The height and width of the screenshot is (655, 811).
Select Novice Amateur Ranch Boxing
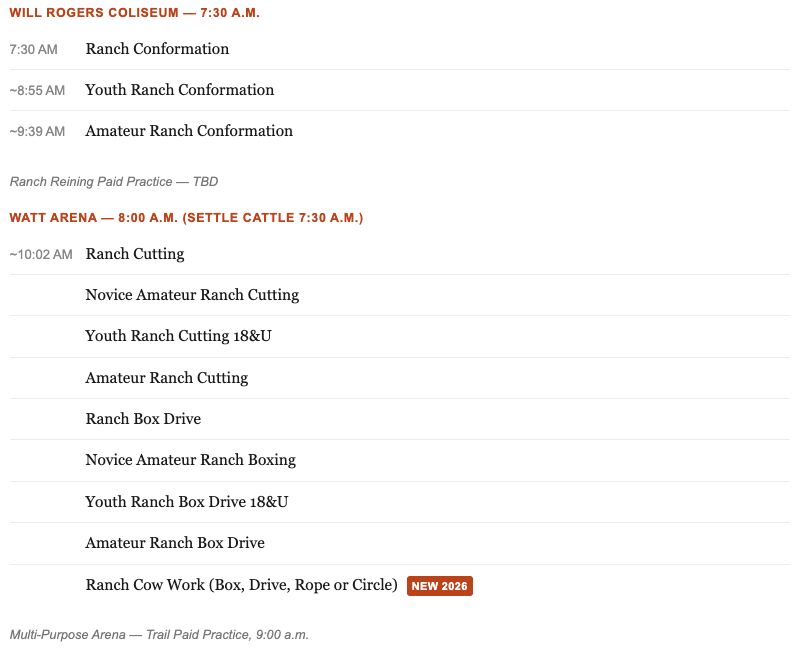coord(400,460)
